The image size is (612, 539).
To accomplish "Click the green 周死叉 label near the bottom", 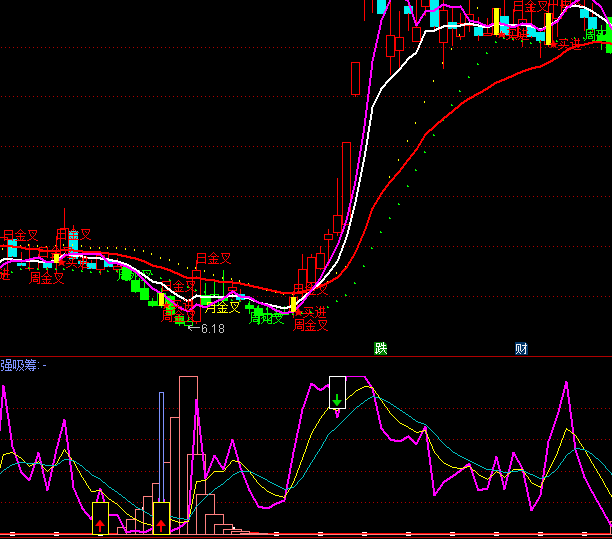I will (266, 319).
